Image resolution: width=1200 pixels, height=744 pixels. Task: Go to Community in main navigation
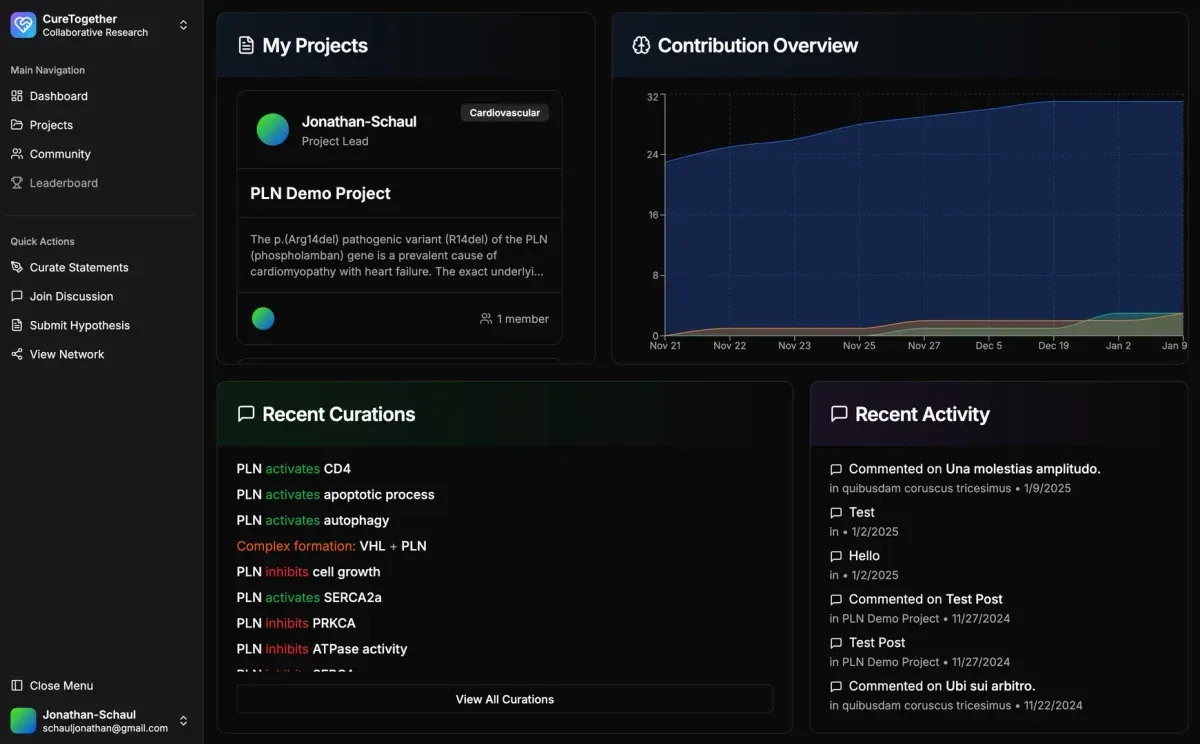pyautogui.click(x=60, y=154)
